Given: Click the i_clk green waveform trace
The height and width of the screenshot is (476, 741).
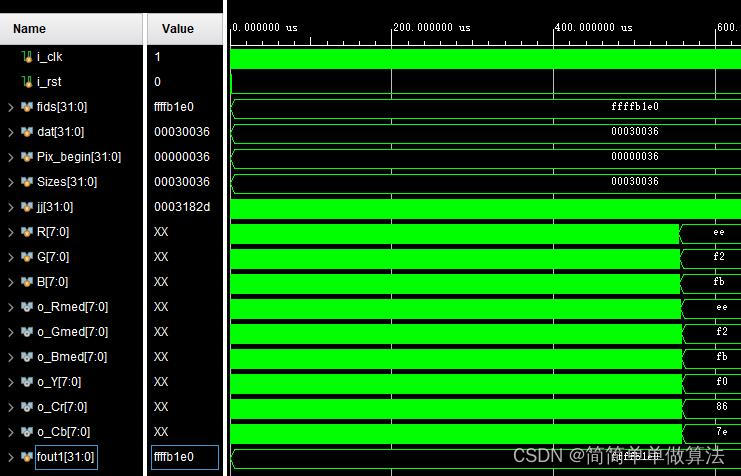Looking at the screenshot, I should pyautogui.click(x=485, y=59).
